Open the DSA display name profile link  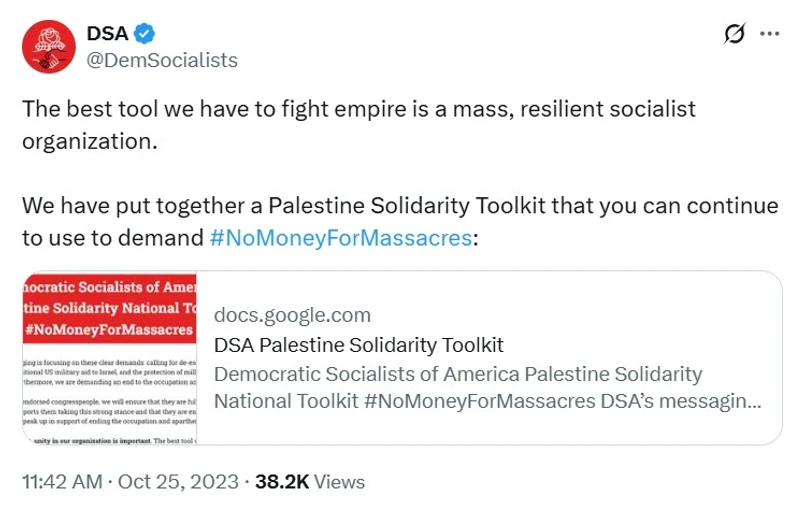pyautogui.click(x=107, y=35)
